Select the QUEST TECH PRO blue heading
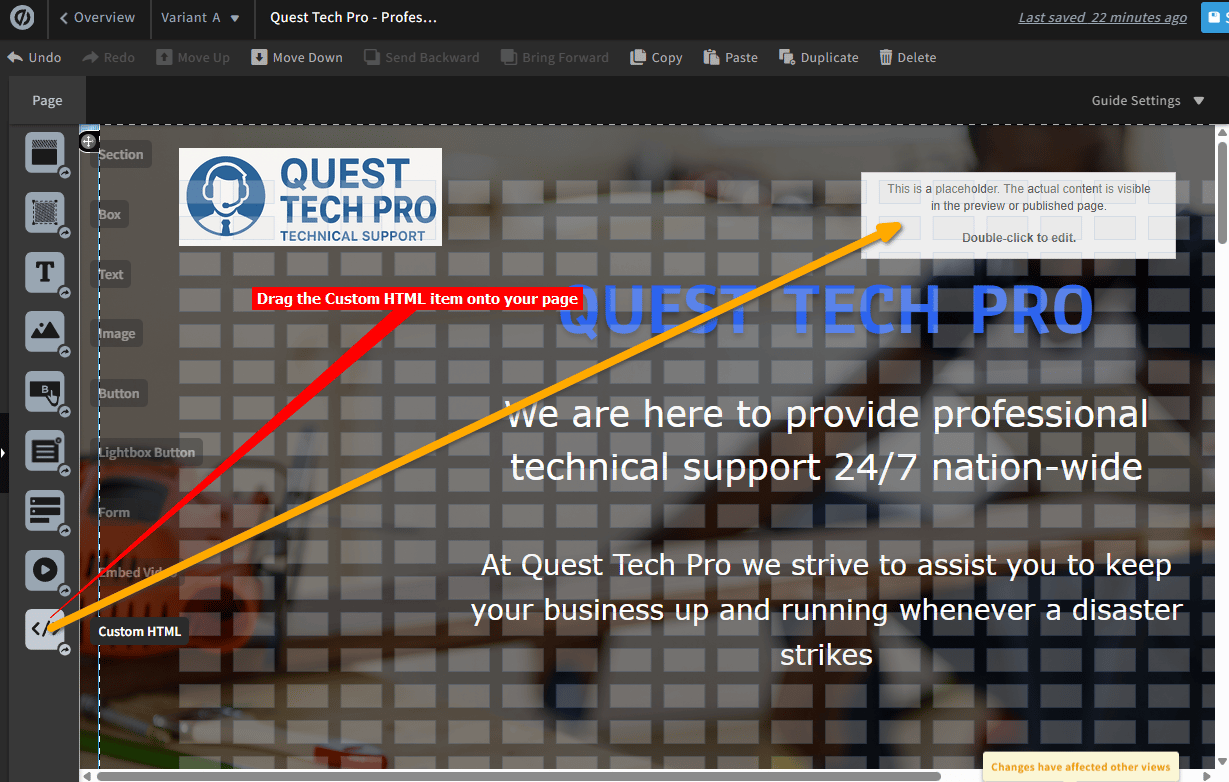This screenshot has width=1229, height=782. point(826,311)
